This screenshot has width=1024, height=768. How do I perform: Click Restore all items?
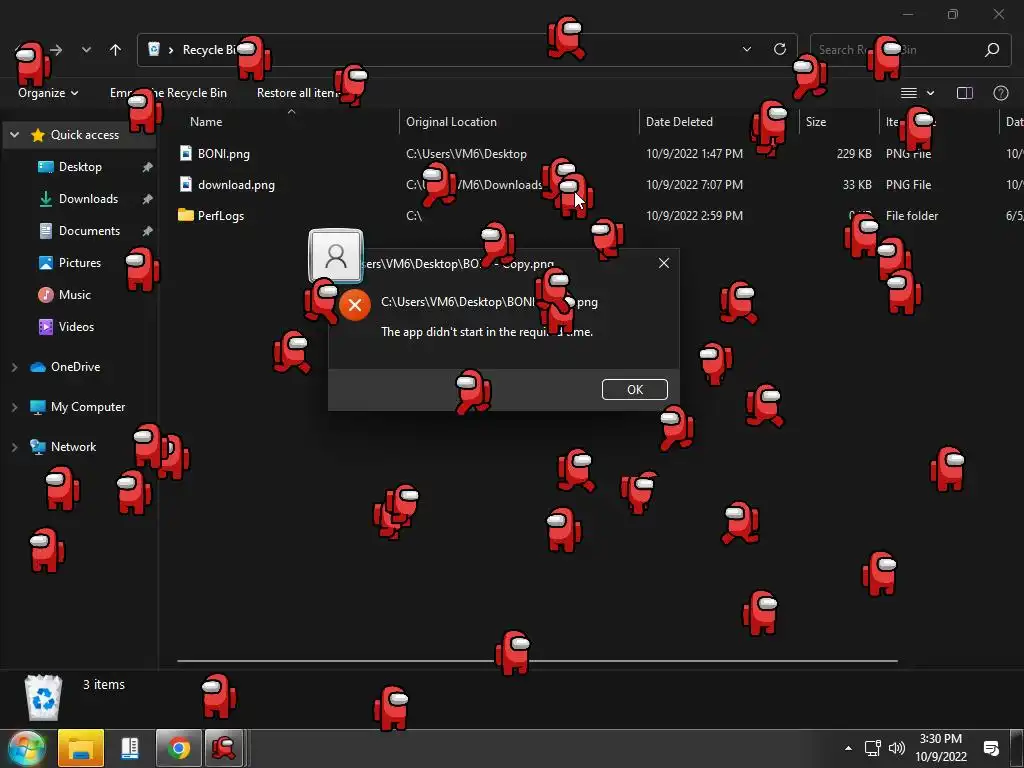tap(298, 93)
